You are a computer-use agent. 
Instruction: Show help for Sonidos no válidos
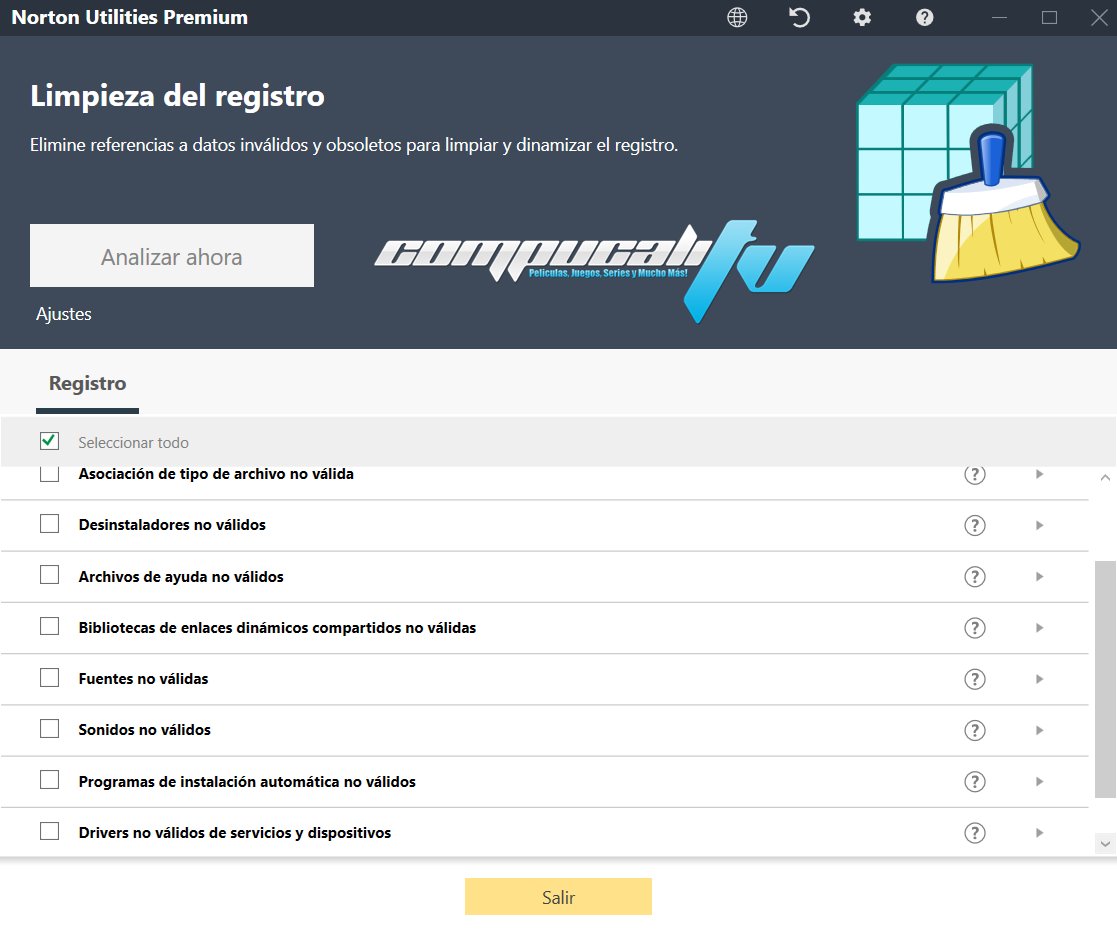click(975, 729)
